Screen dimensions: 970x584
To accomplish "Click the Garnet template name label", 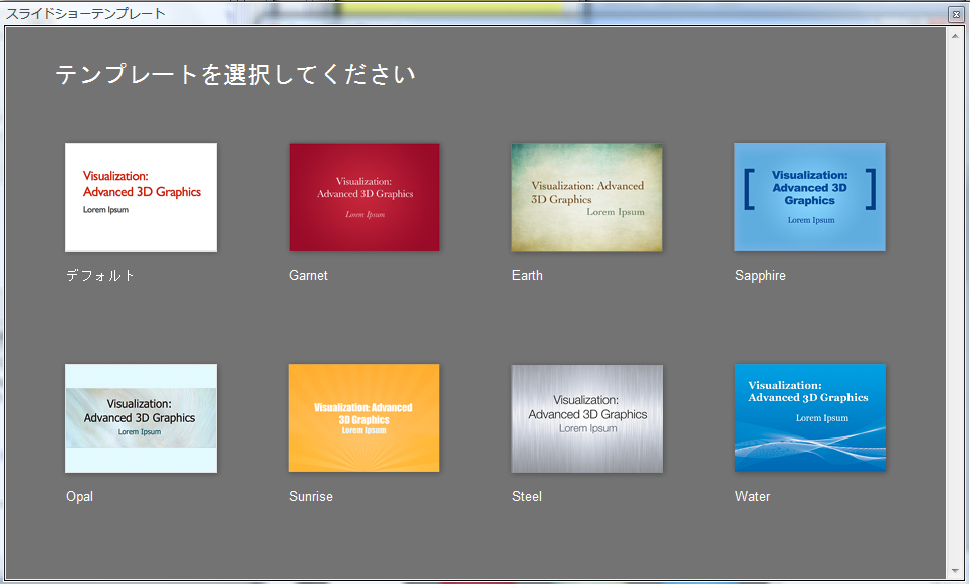I will point(308,275).
